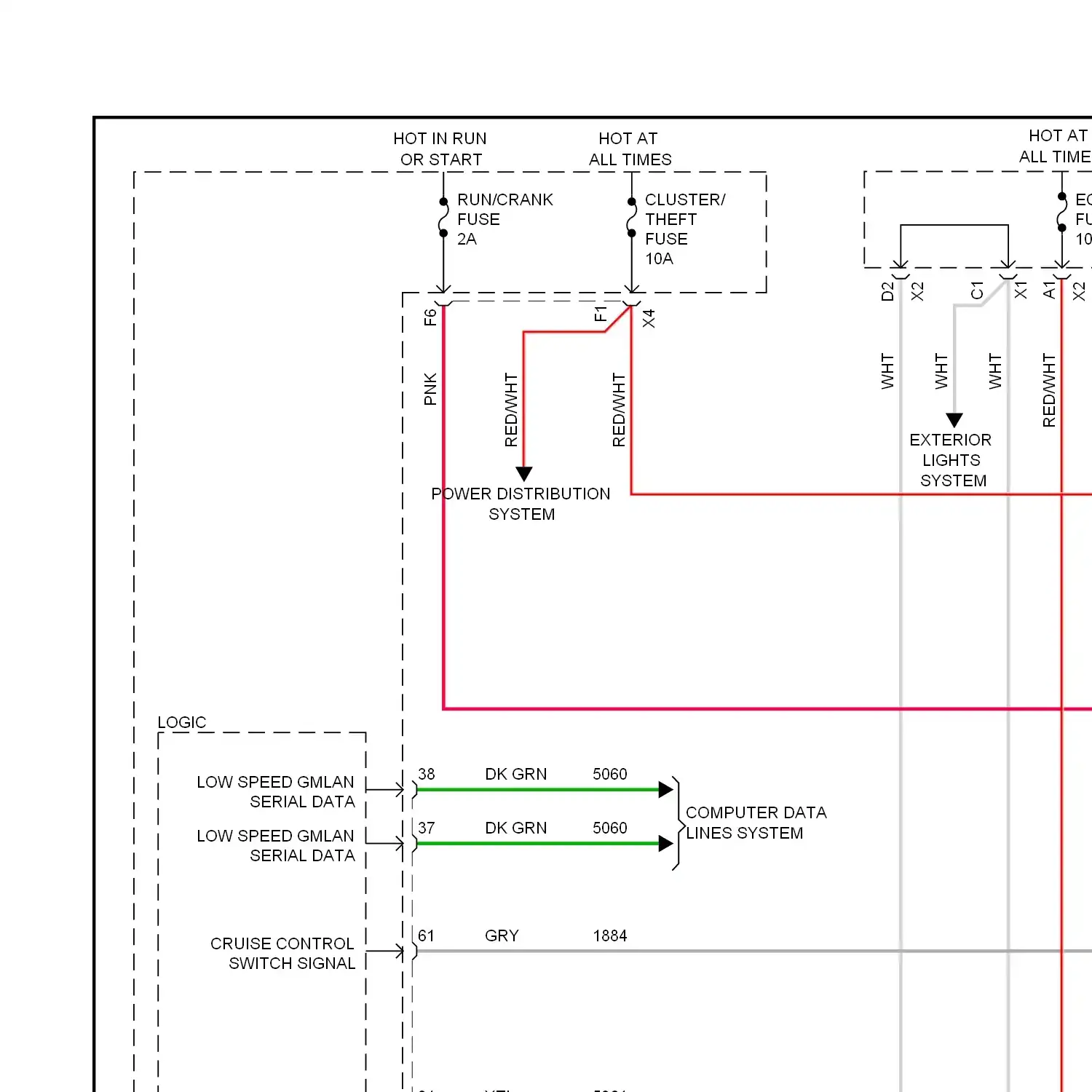Click the fuse symbol beside RUN/CRANK FUSE
1092x1092 pixels.
443,218
